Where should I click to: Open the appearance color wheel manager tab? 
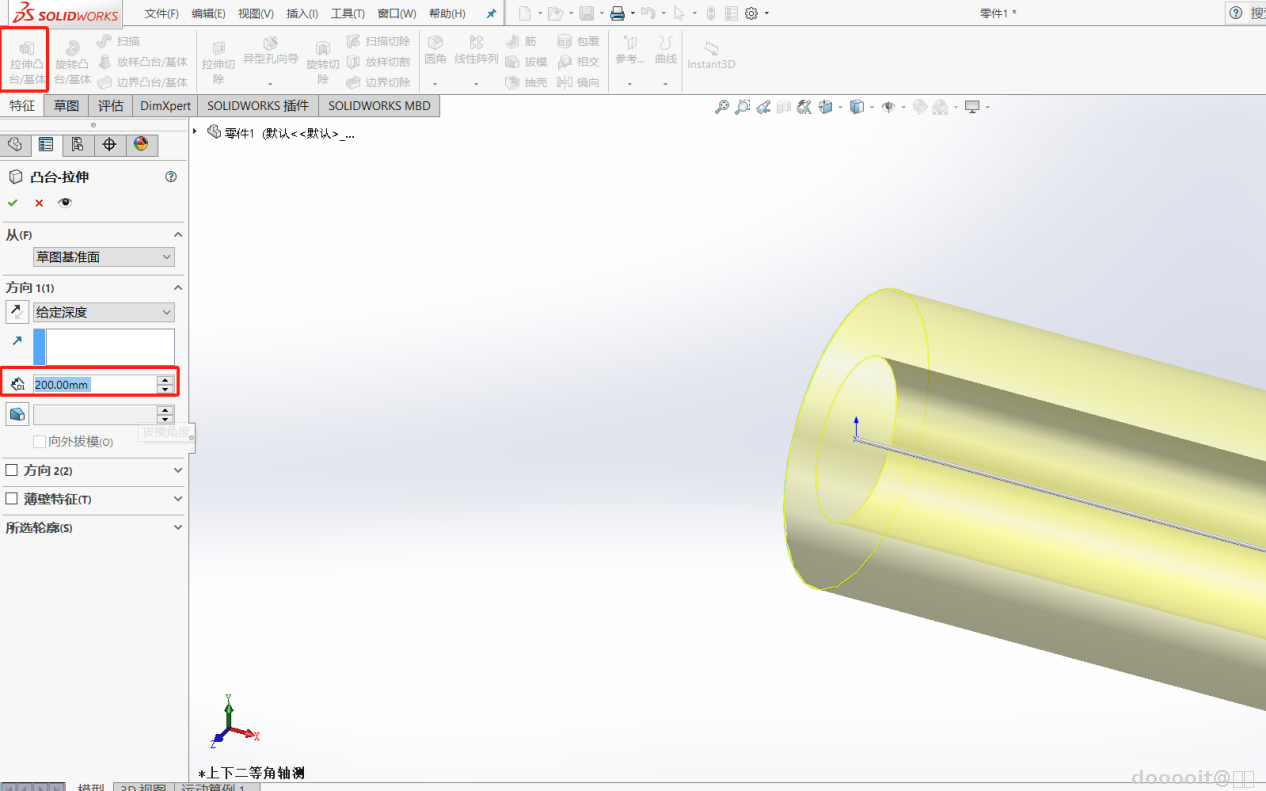click(141, 144)
